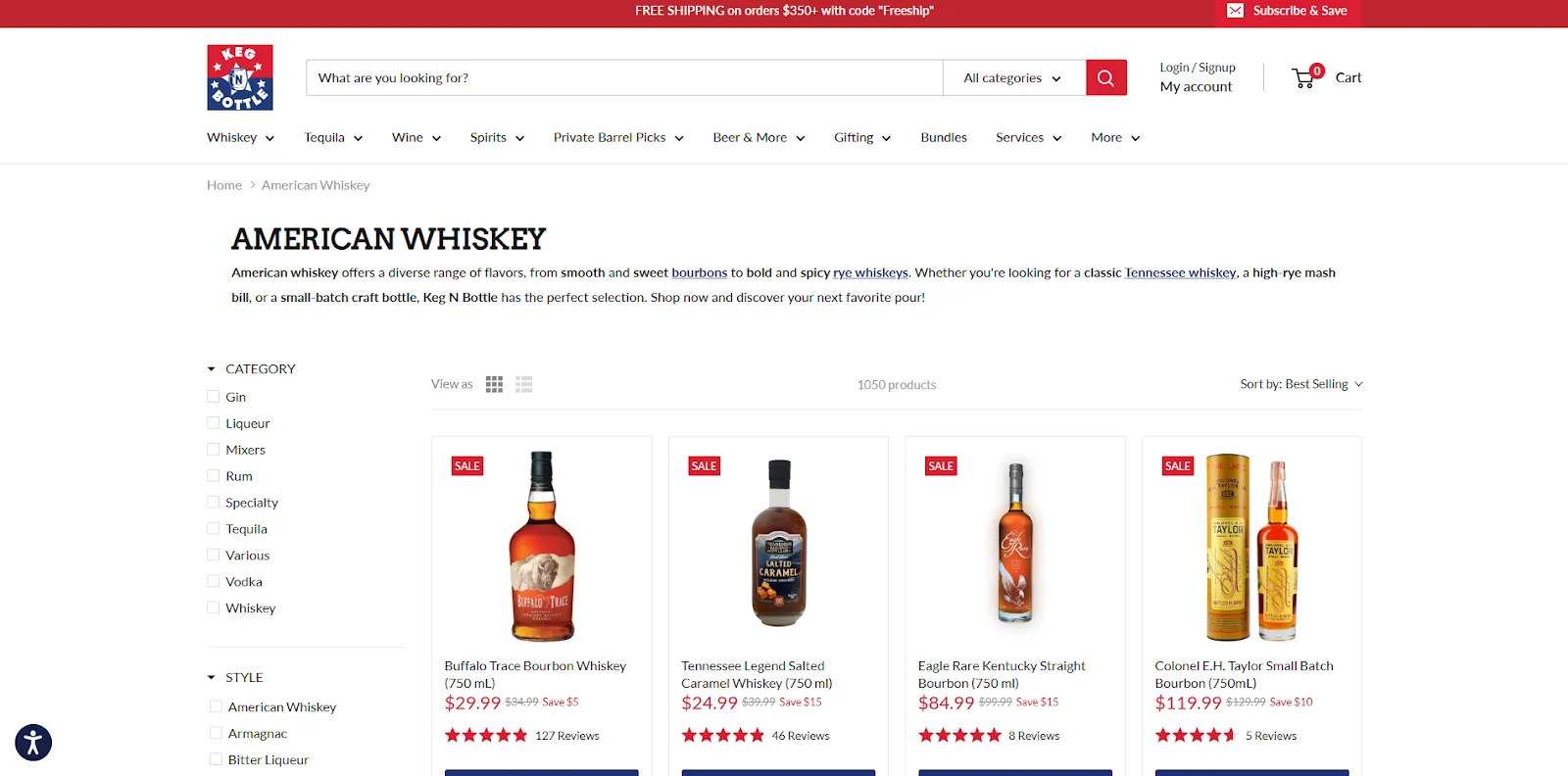The width and height of the screenshot is (1568, 776).
Task: Click the Buffalo Trace star rating
Action: pyautogui.click(x=486, y=735)
